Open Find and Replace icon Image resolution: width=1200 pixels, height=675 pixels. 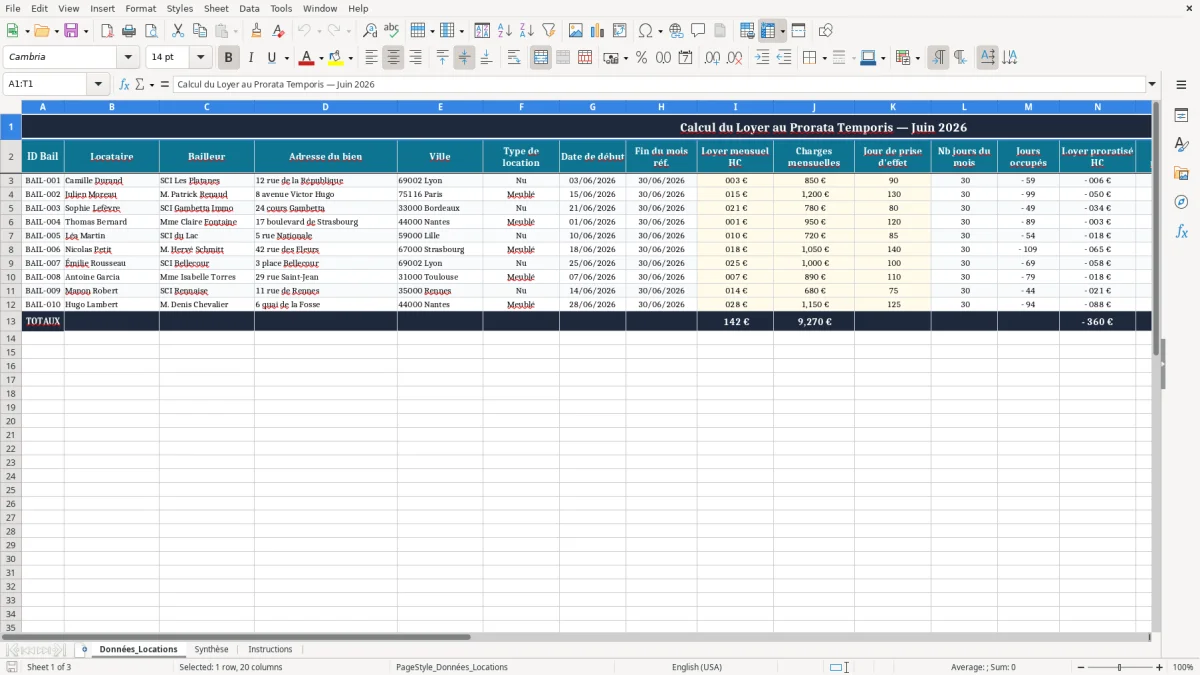(370, 31)
